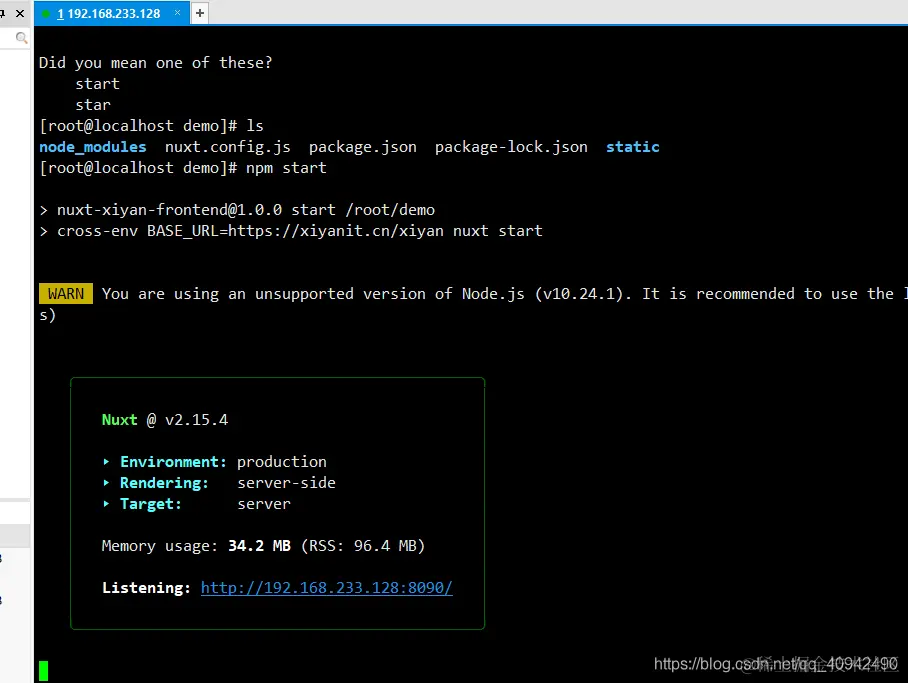The image size is (908, 683).
Task: Click the search magnifier icon in left panel
Action: tap(21, 38)
